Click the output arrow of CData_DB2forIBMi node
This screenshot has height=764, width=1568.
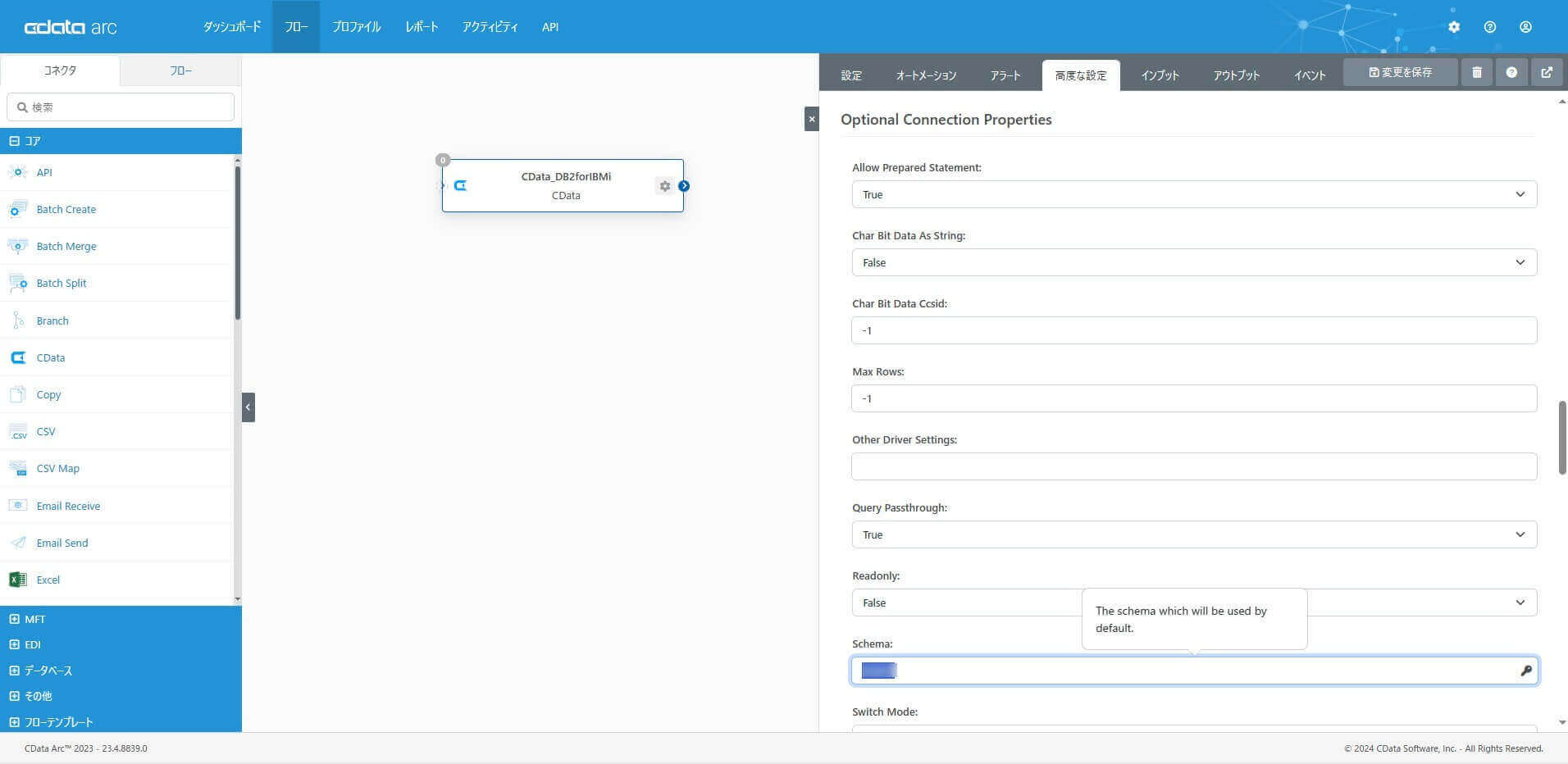(684, 186)
